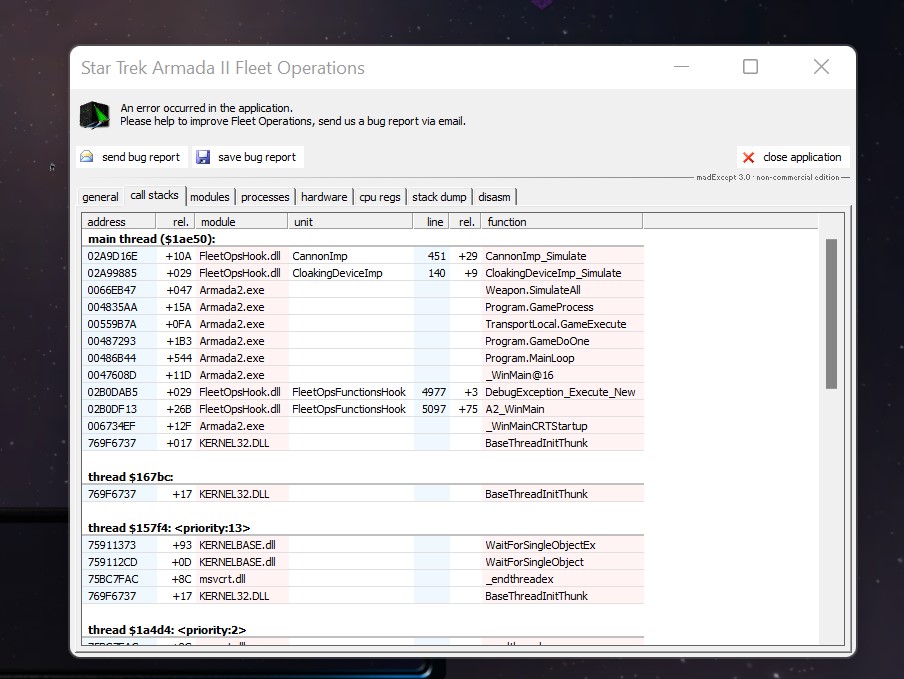Click line number 5097 cell
The image size is (904, 679).
coord(434,409)
